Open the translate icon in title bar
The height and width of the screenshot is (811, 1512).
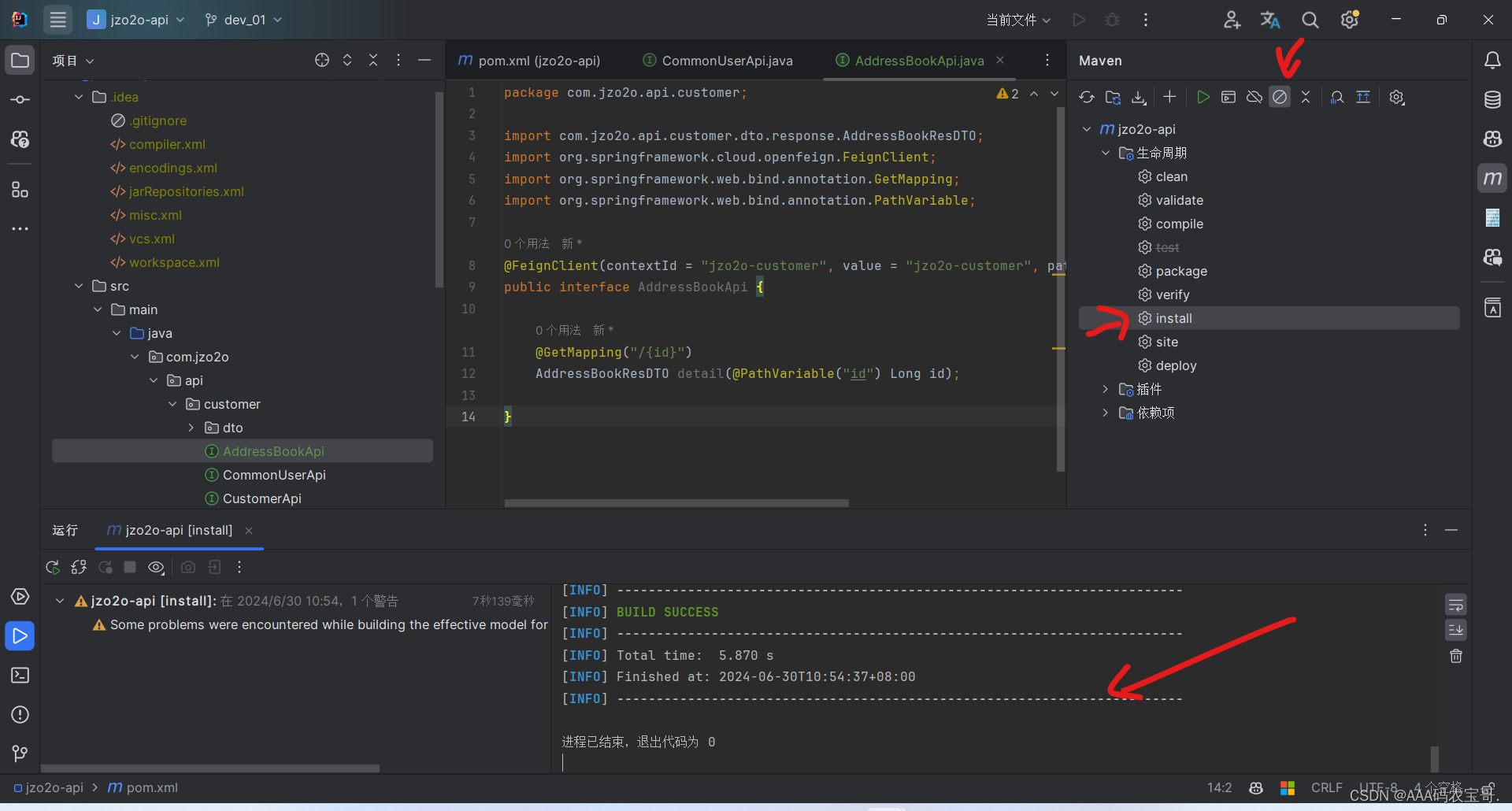pyautogui.click(x=1270, y=20)
